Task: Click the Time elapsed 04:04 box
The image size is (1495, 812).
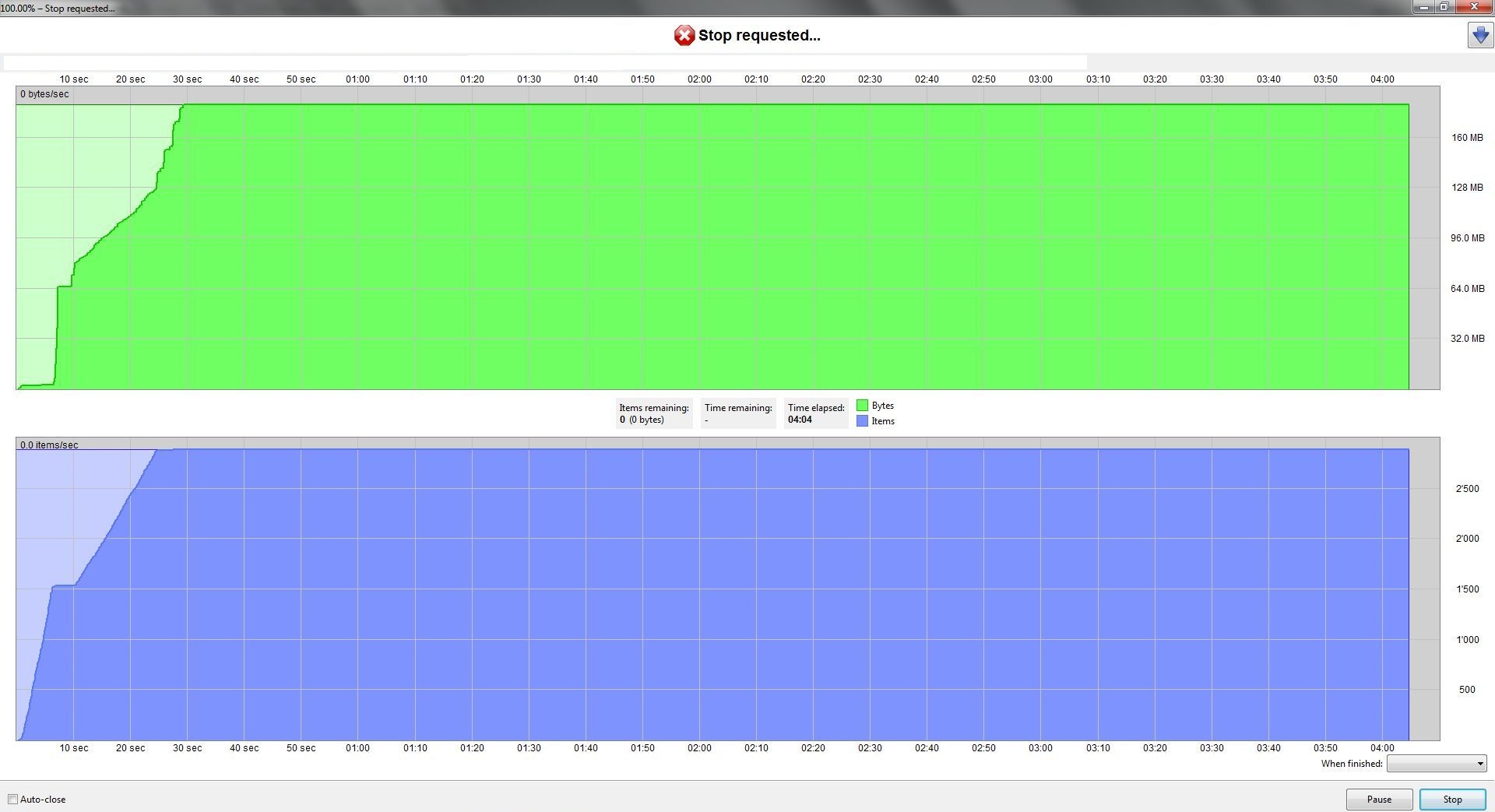Action: [x=816, y=413]
